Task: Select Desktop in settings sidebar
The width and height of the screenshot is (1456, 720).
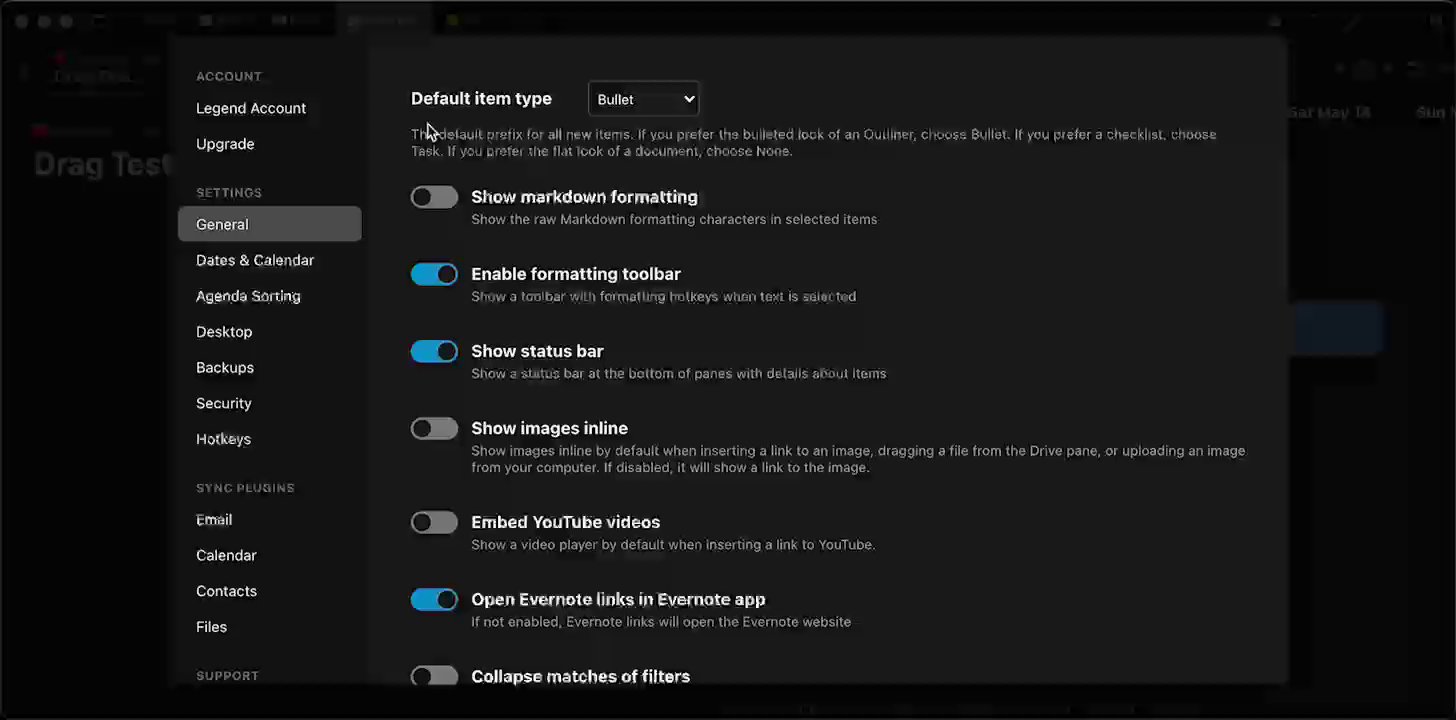Action: click(224, 332)
